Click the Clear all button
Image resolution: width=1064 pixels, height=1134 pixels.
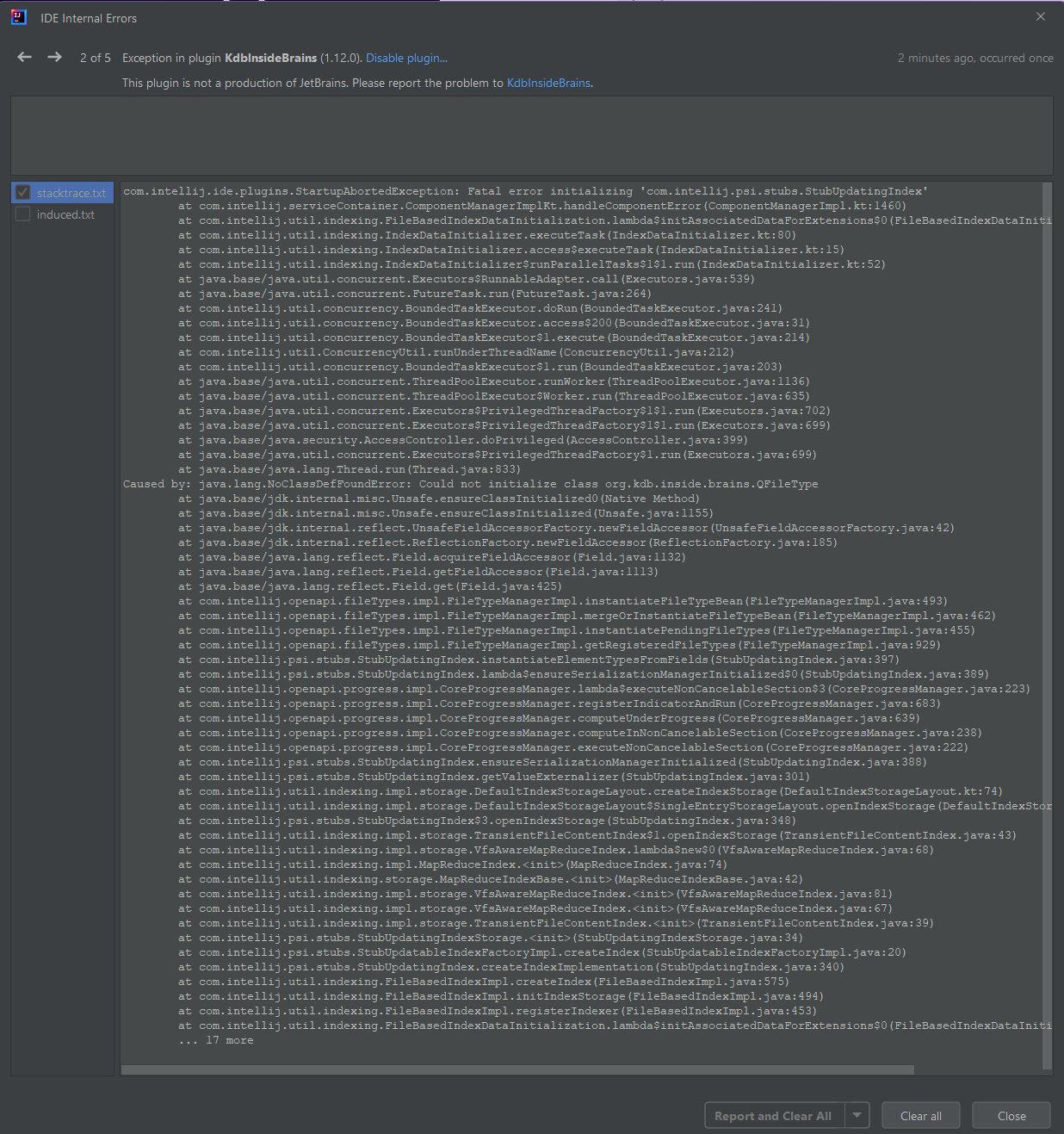921,1116
